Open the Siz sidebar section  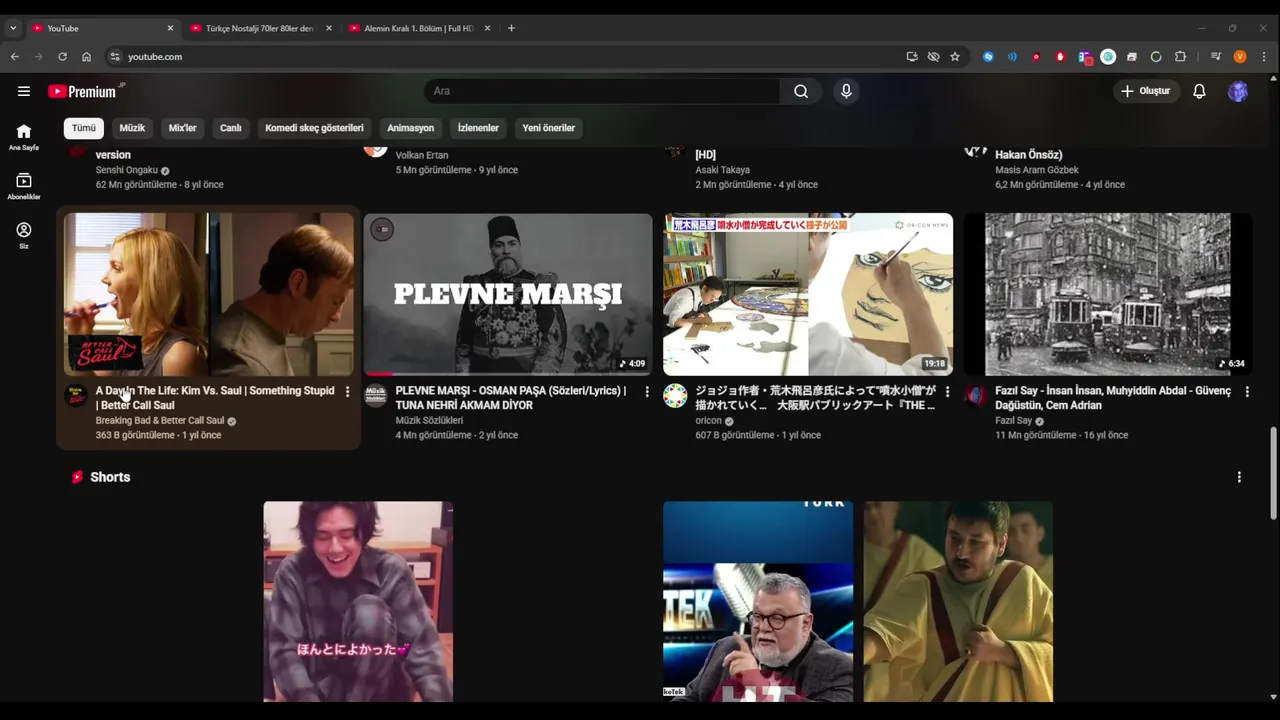point(24,236)
